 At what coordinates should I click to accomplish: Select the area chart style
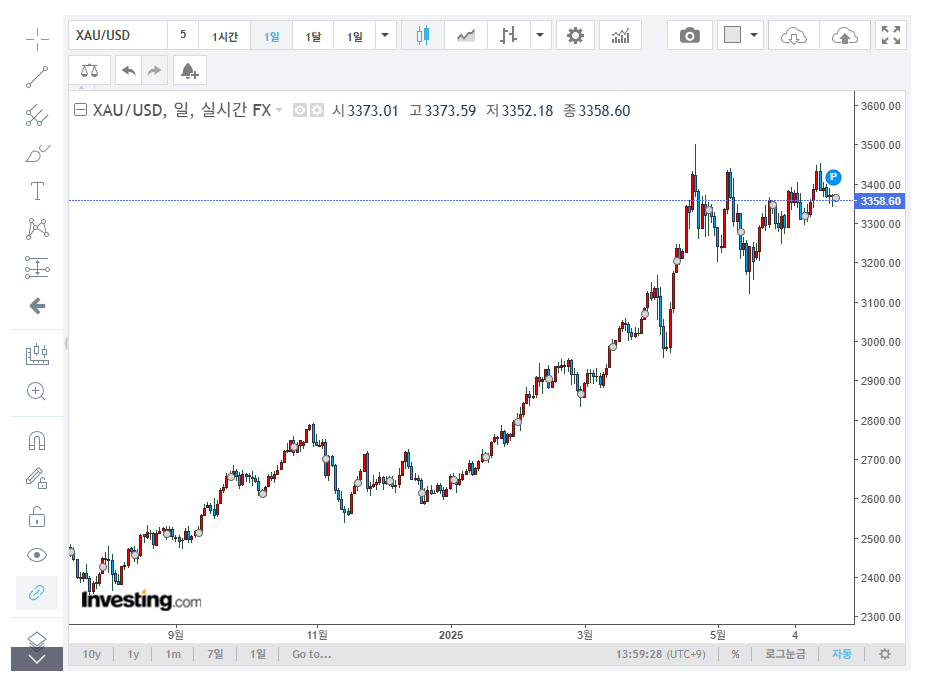coord(466,35)
